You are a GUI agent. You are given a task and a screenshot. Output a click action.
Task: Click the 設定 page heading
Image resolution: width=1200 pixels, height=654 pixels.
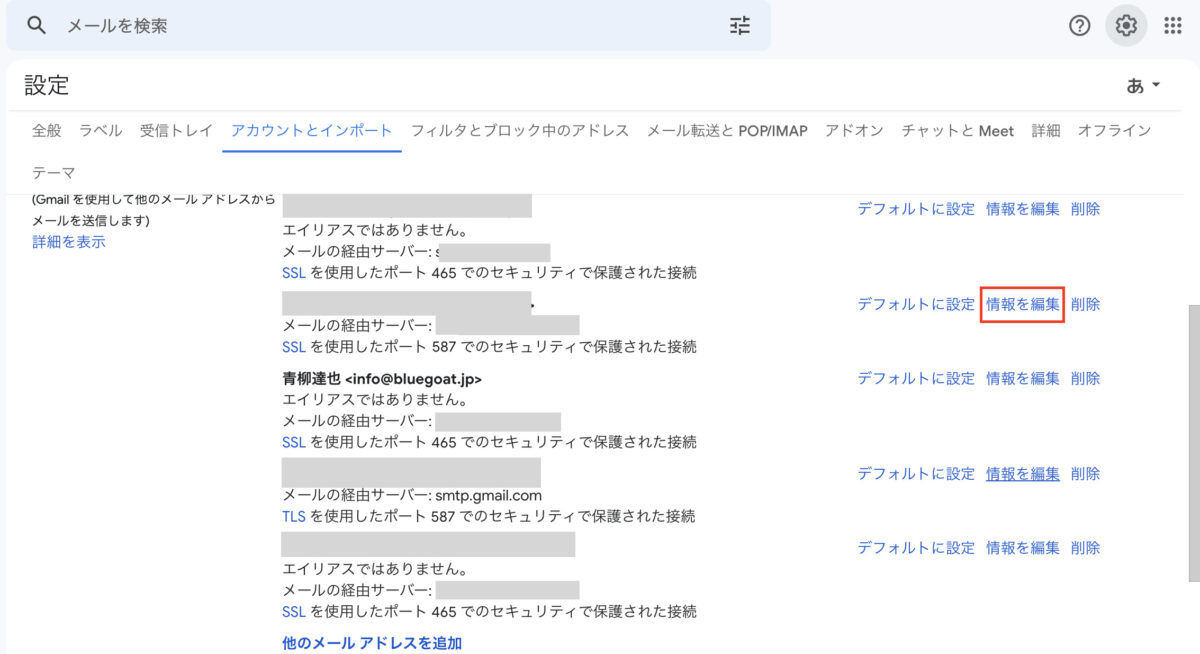pos(47,86)
